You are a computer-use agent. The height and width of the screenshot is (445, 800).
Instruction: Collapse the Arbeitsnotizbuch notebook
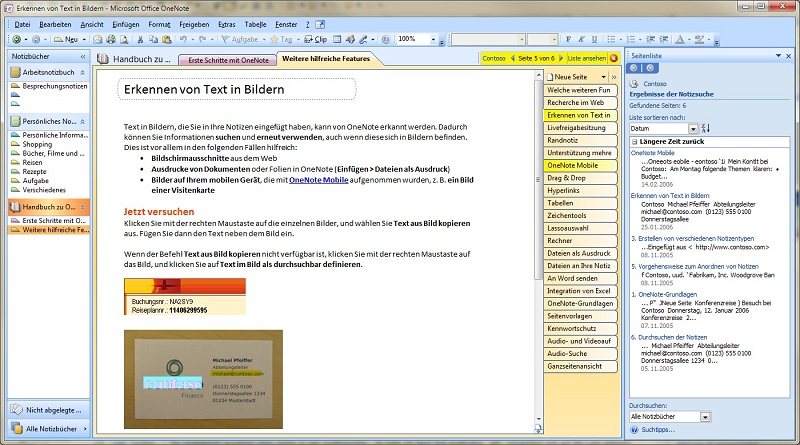pos(83,72)
